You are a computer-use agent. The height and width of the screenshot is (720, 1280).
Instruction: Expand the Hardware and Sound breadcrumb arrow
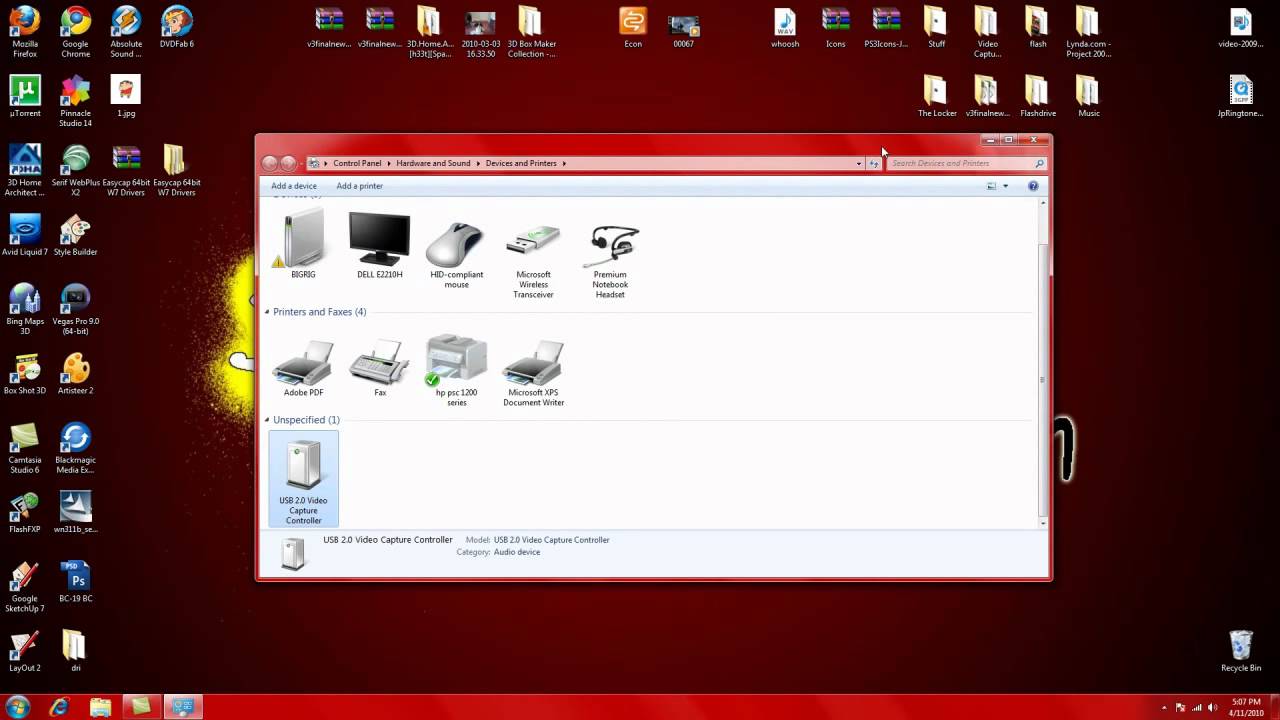478,163
